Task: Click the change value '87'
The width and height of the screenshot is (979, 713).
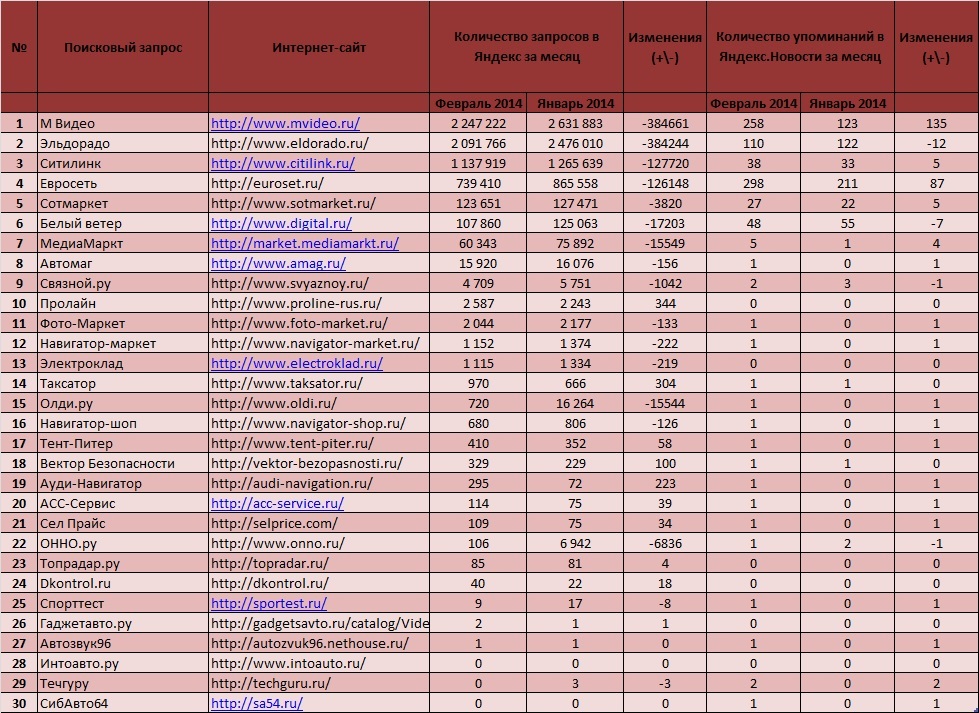Action: click(x=936, y=183)
